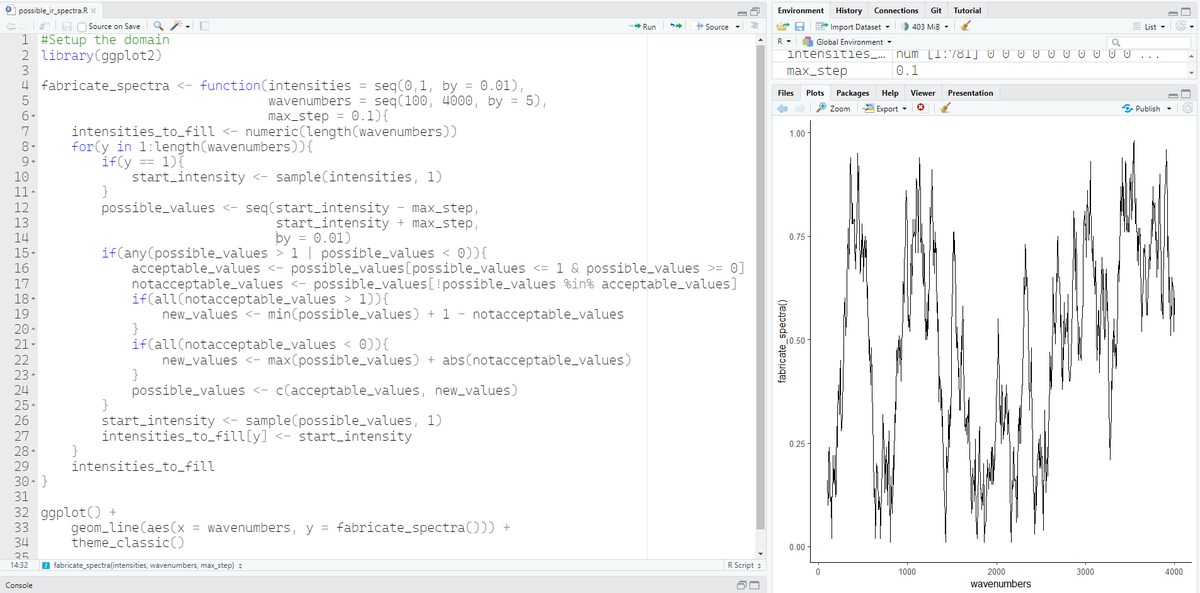Image resolution: width=1200 pixels, height=593 pixels.
Task: Close the possible_ir_spectra.R tab
Action: pos(93,11)
